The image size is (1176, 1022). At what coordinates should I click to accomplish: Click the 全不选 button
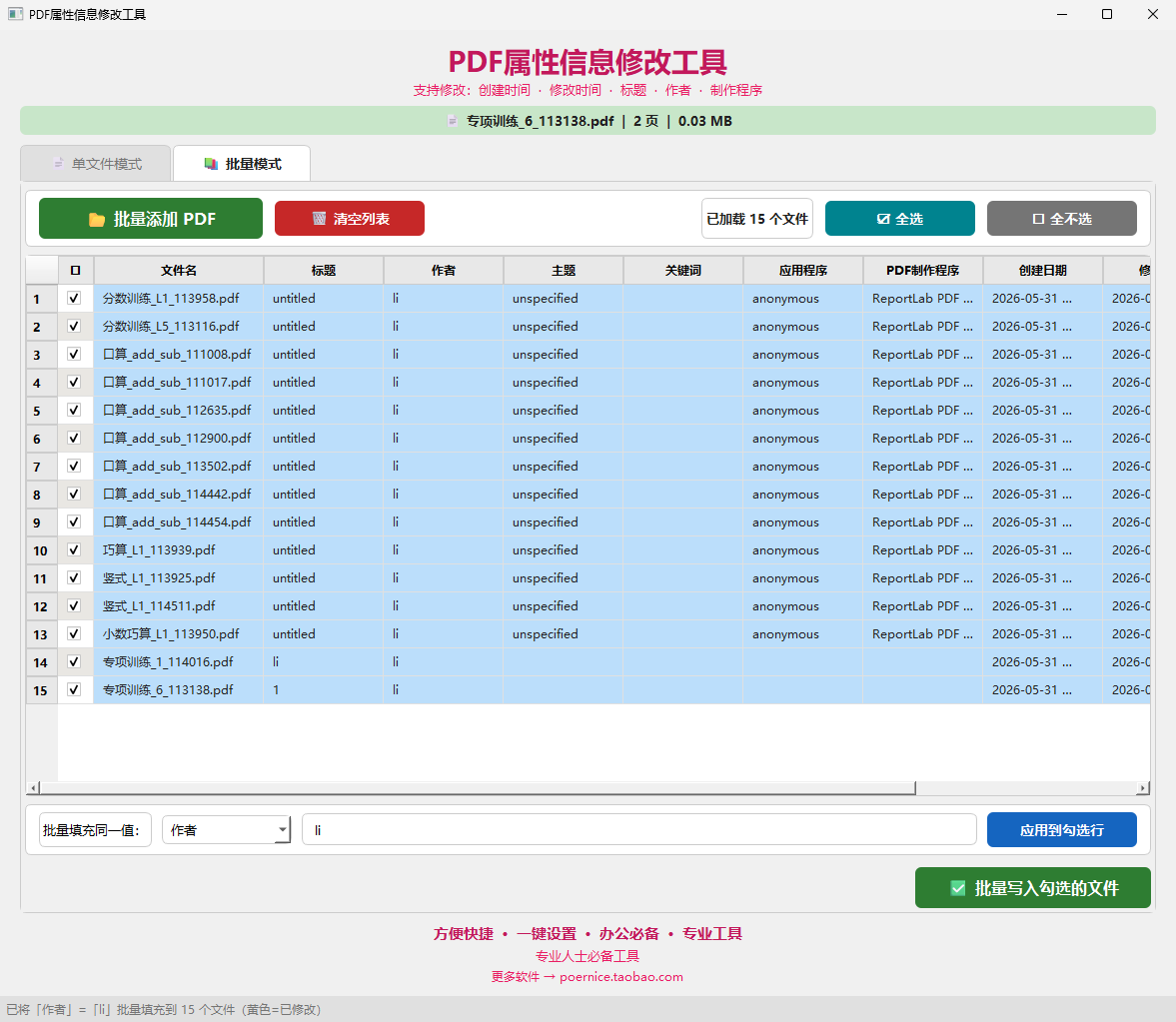tap(1062, 218)
